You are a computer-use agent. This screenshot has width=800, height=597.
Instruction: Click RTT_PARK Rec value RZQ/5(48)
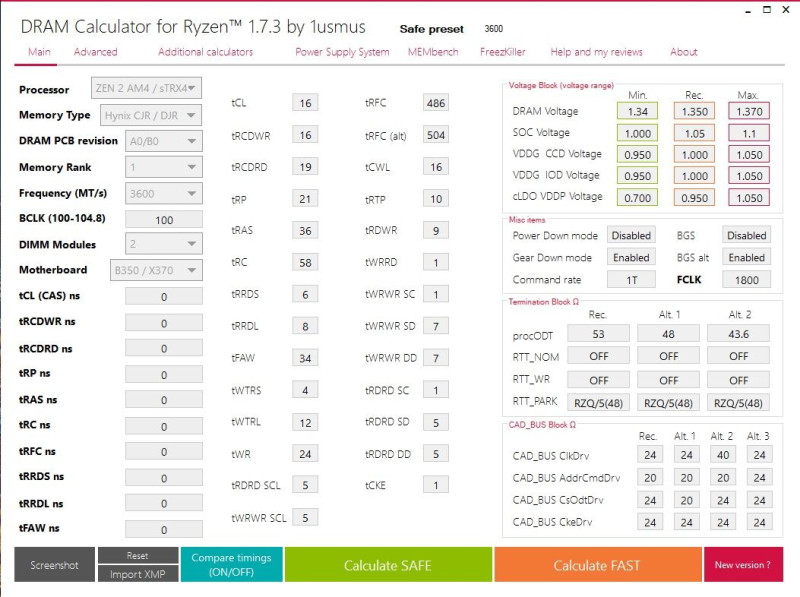coord(598,403)
